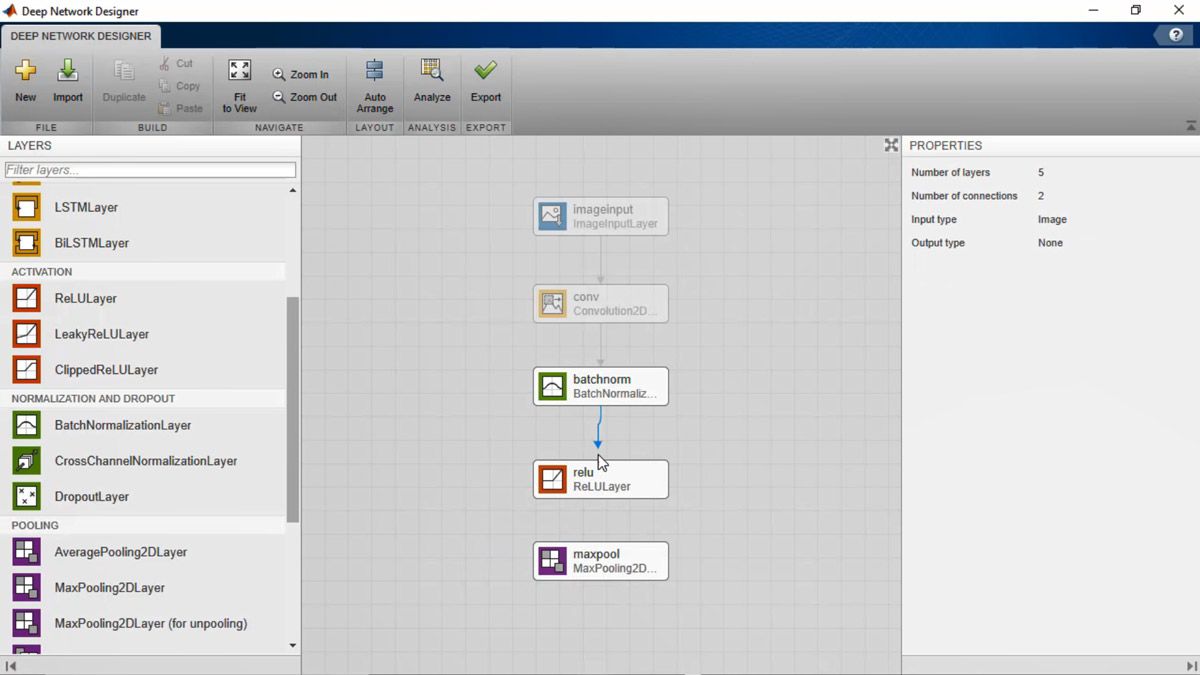Click the Export checkmark icon
This screenshot has height=675, width=1200.
click(486, 72)
